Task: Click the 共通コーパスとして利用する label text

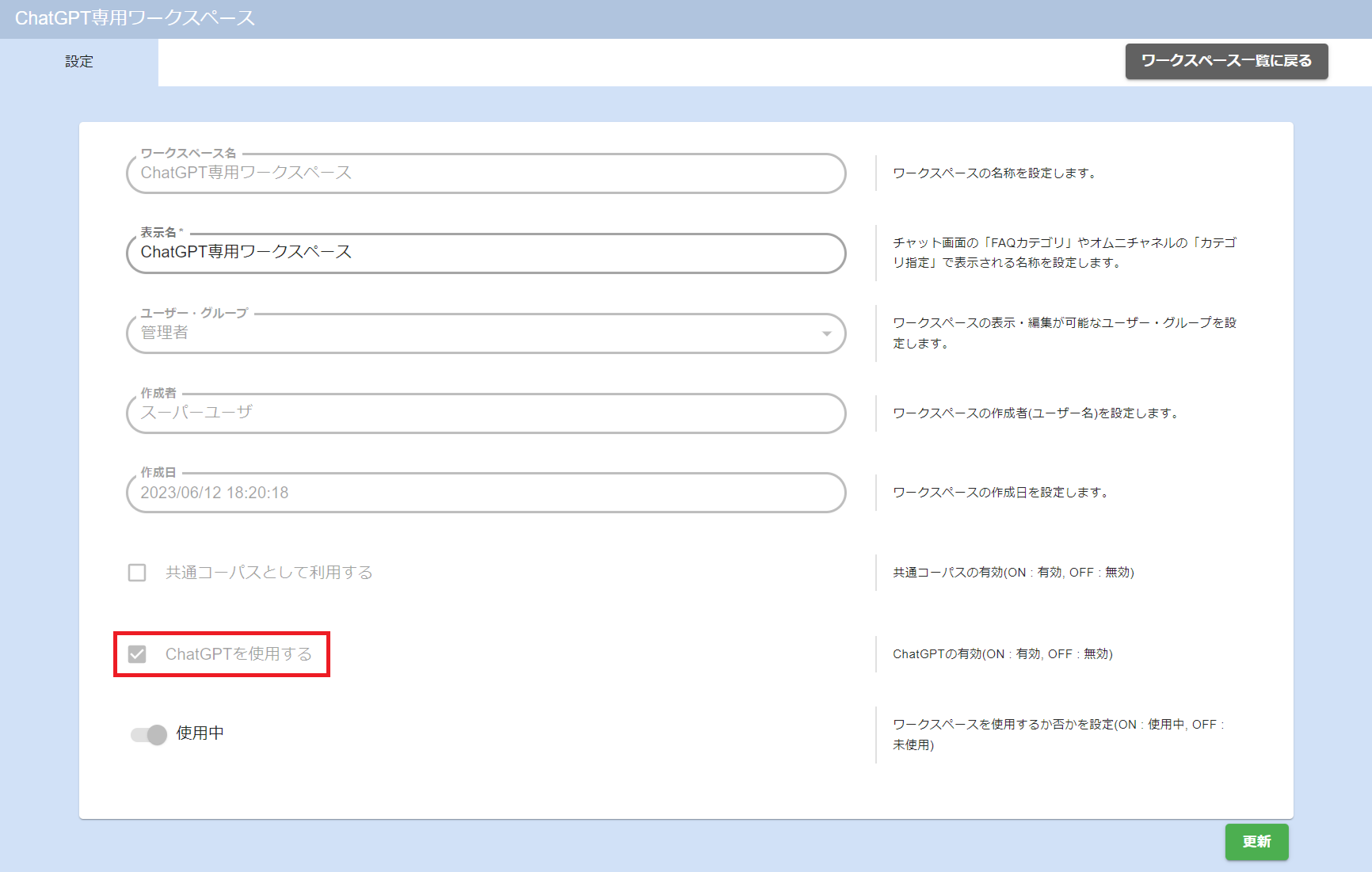Action: [x=269, y=573]
